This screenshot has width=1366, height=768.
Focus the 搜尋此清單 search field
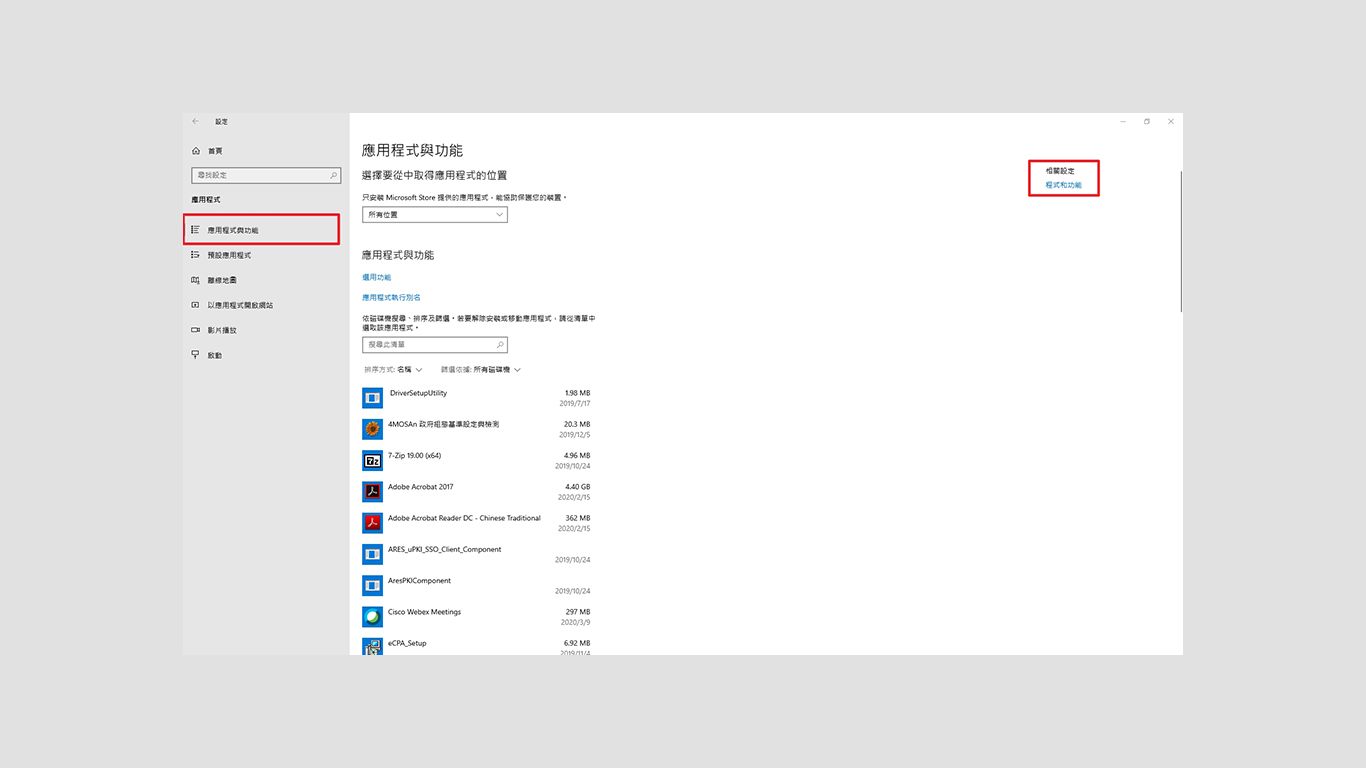pos(435,344)
